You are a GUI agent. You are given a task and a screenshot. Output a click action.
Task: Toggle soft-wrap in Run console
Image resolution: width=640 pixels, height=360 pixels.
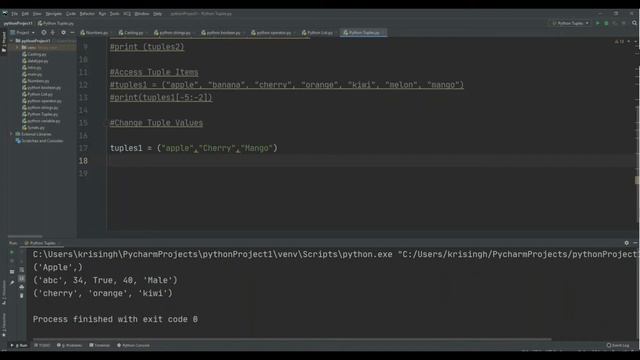point(22,269)
